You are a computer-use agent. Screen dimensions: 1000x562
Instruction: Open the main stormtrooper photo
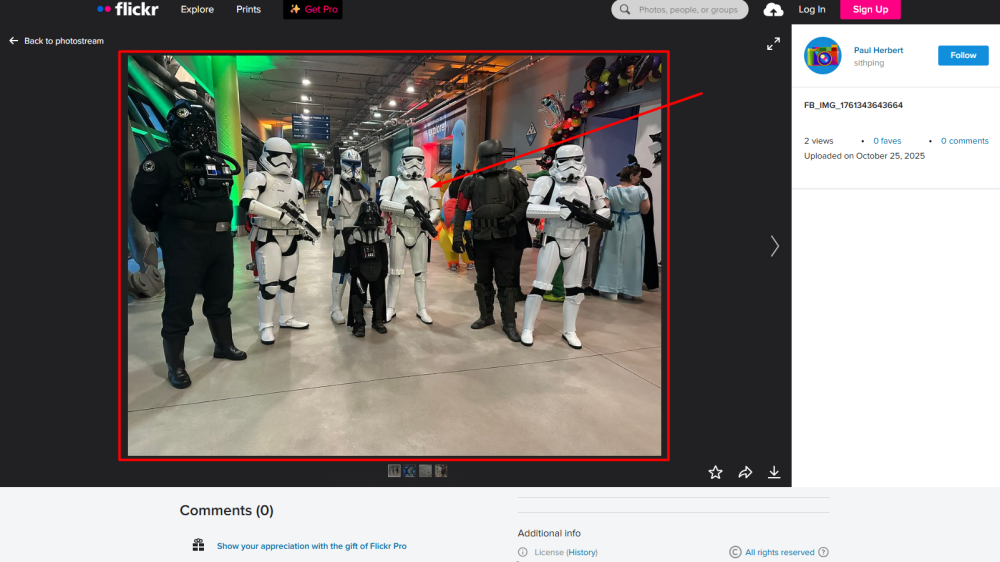tap(394, 255)
